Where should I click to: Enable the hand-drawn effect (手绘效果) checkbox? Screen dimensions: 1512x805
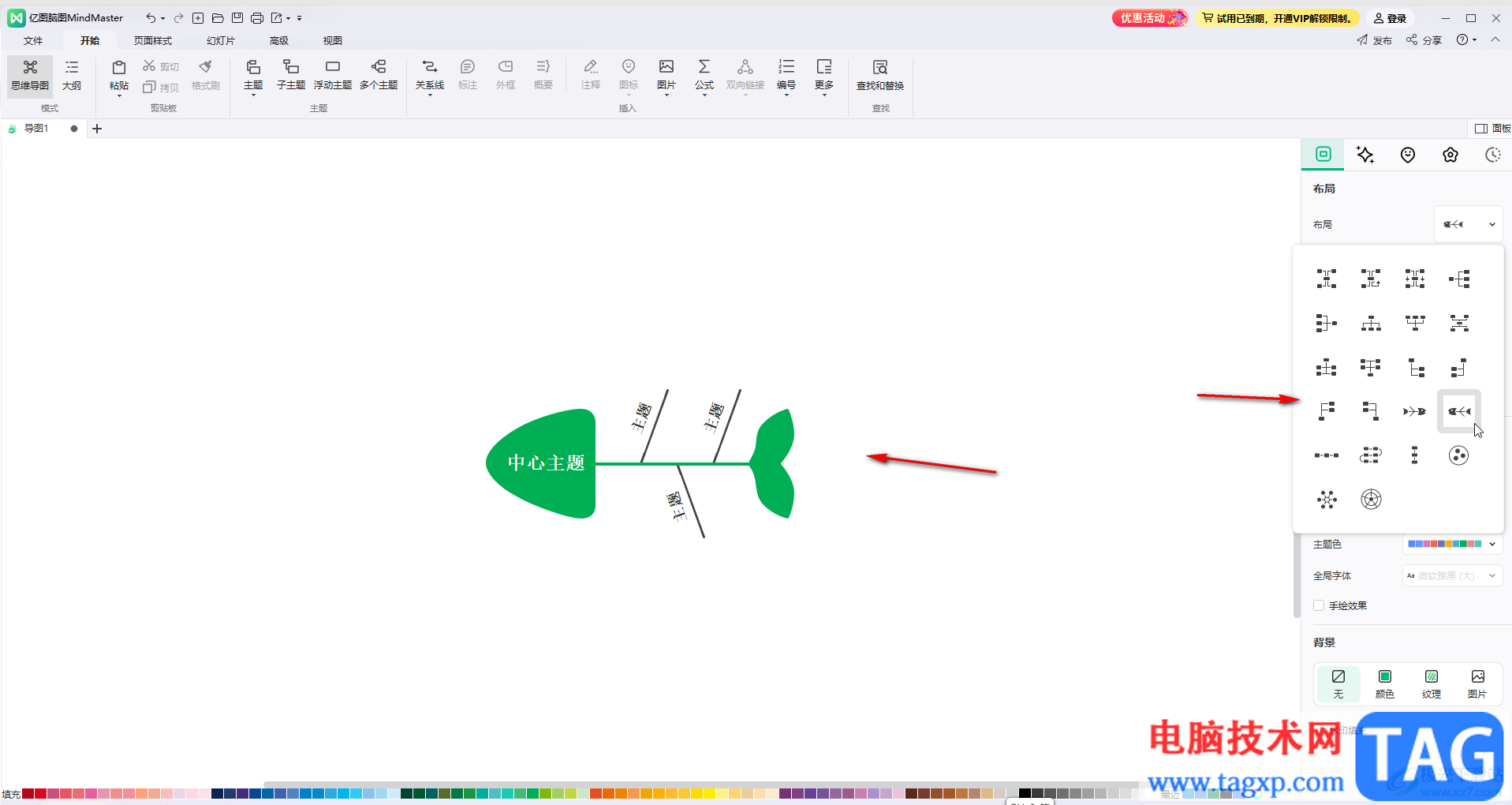pos(1319,605)
